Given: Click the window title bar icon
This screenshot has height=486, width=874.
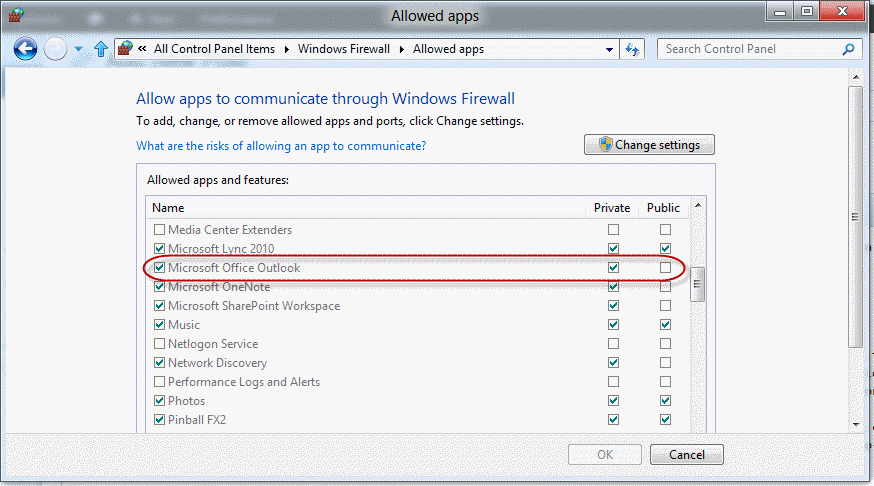Looking at the screenshot, I should (13, 15).
